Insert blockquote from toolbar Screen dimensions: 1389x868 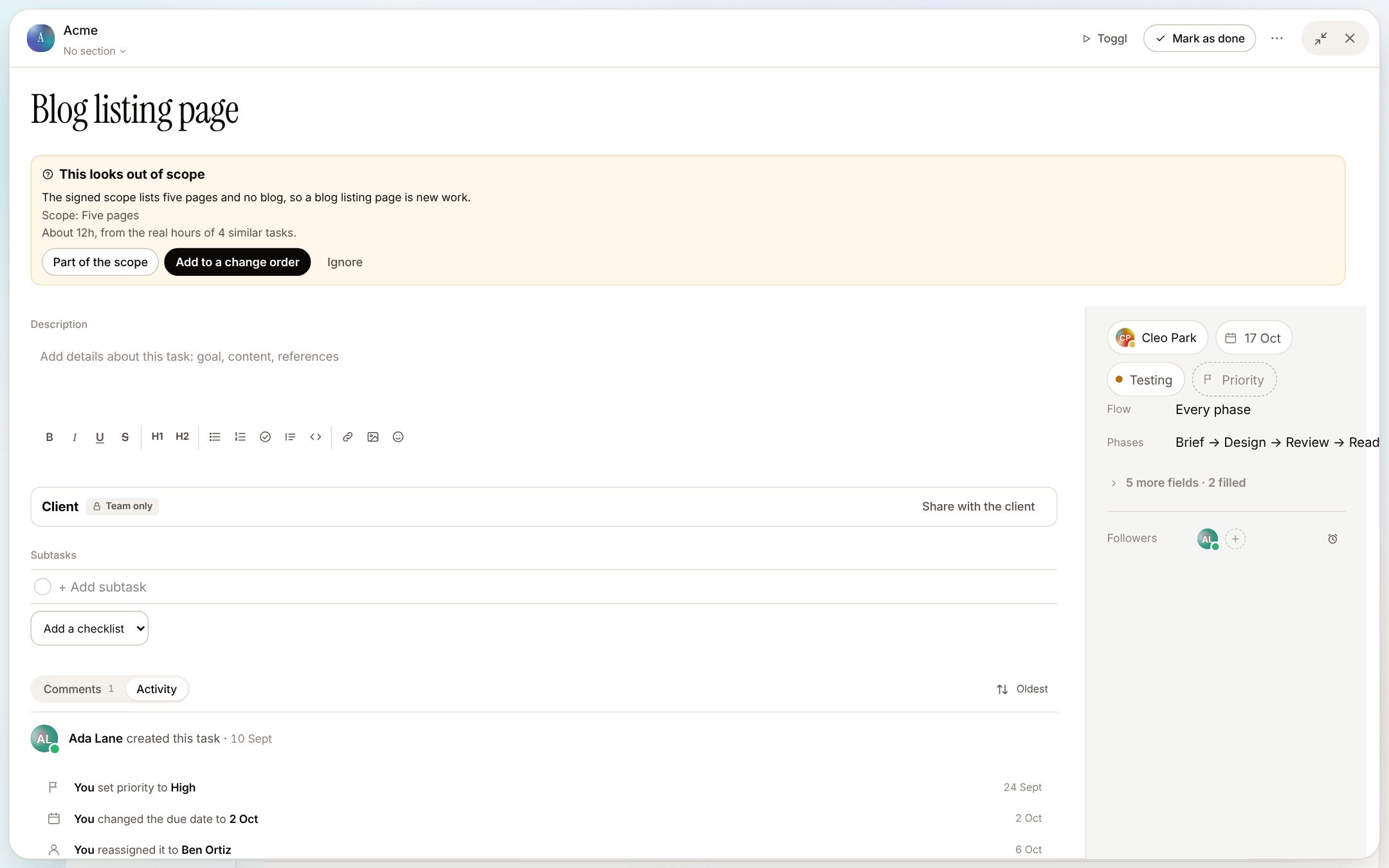click(290, 437)
